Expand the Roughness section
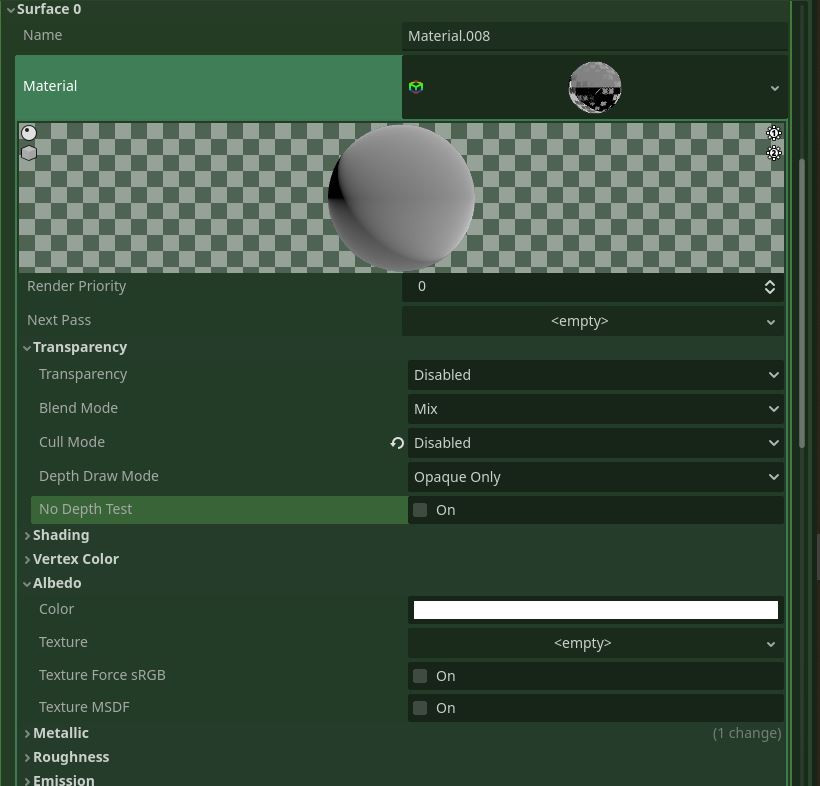Viewport: 820px width, 786px height. click(x=66, y=757)
